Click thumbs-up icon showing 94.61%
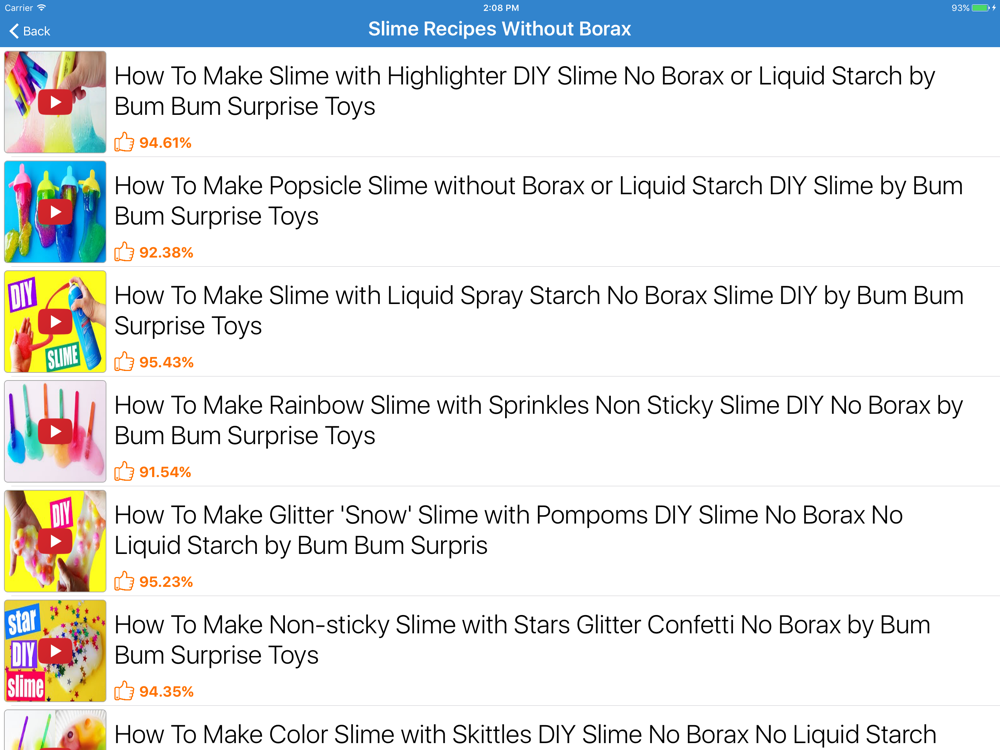 pyautogui.click(x=124, y=142)
